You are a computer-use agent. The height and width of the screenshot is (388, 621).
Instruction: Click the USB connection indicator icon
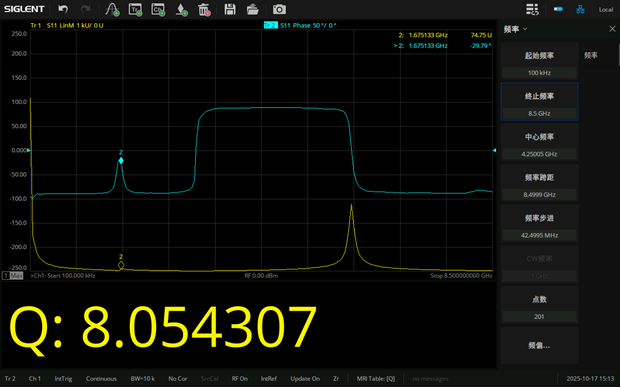[x=558, y=9]
